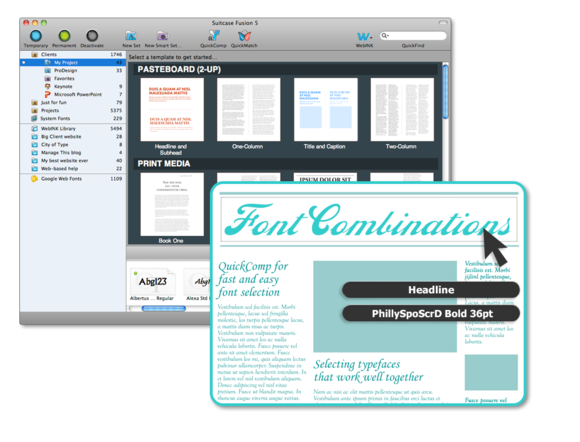This screenshot has height=442, width=580.
Task: Select the Microsoft PowerPoint set
Action: 73,94
